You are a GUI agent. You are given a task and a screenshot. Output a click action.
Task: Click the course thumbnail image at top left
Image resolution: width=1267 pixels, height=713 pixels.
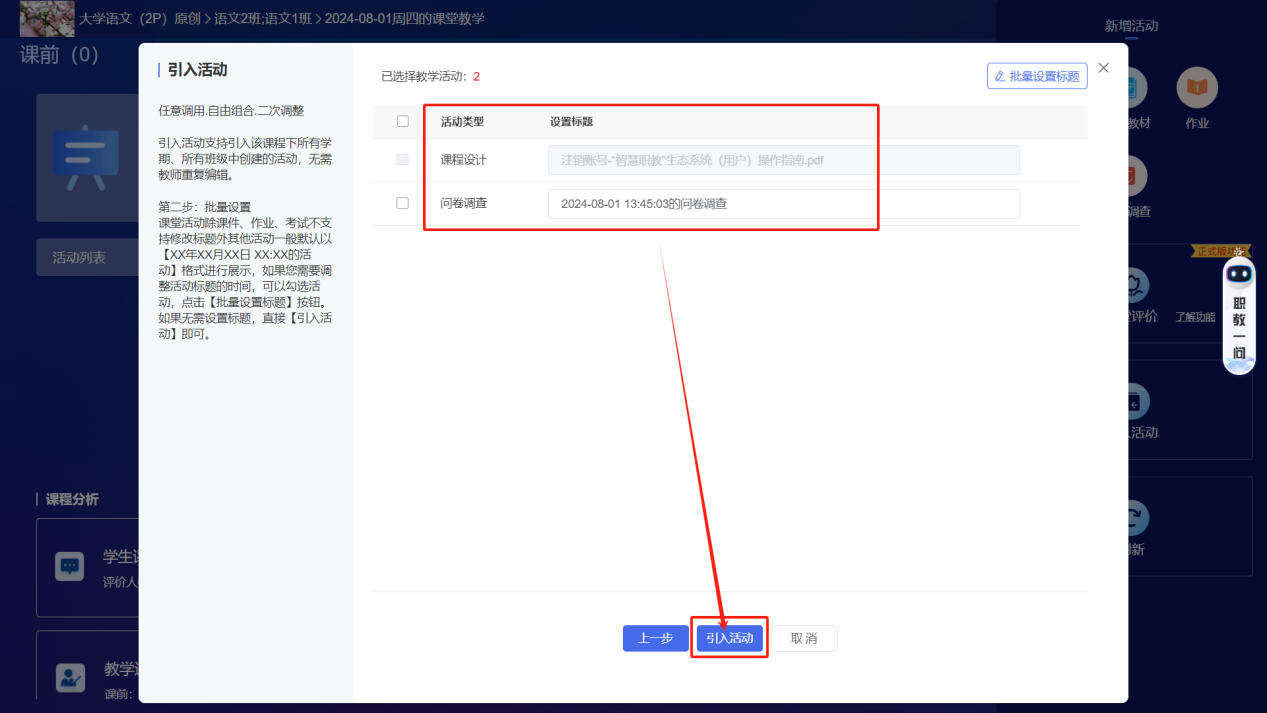coord(47,18)
